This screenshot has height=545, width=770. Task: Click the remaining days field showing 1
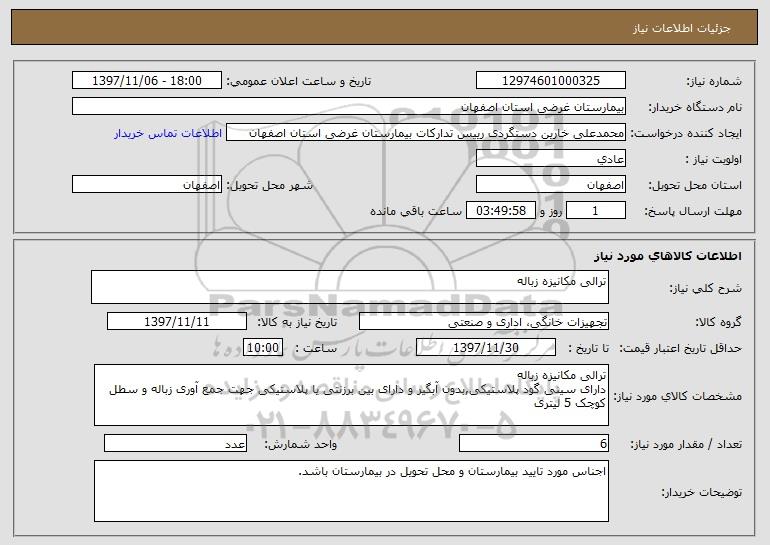pyautogui.click(x=596, y=211)
